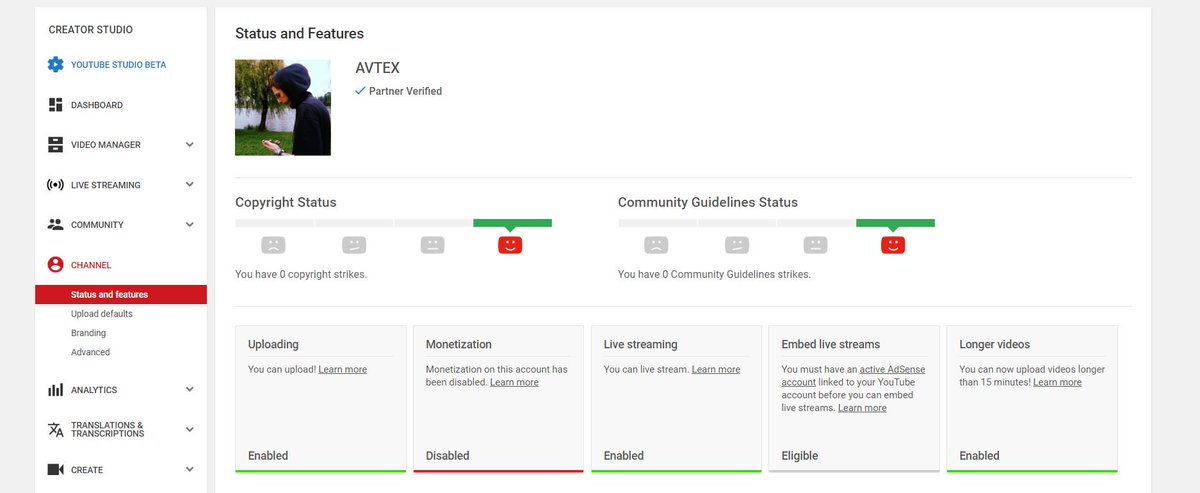Click the neutral gray face under Copyright Status
Viewport: 1200px width, 493px height.
tap(432, 244)
